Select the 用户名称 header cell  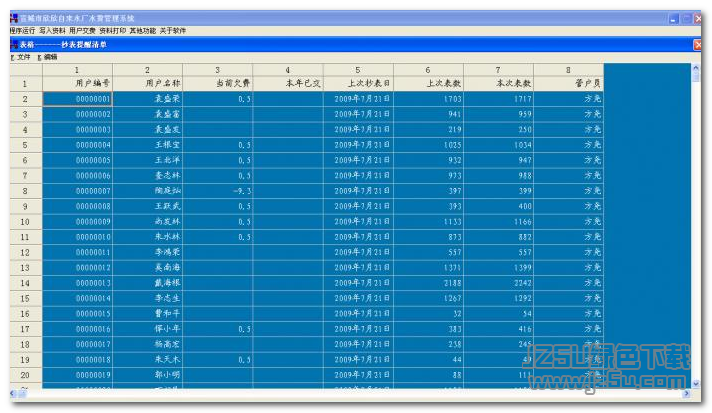click(148, 84)
